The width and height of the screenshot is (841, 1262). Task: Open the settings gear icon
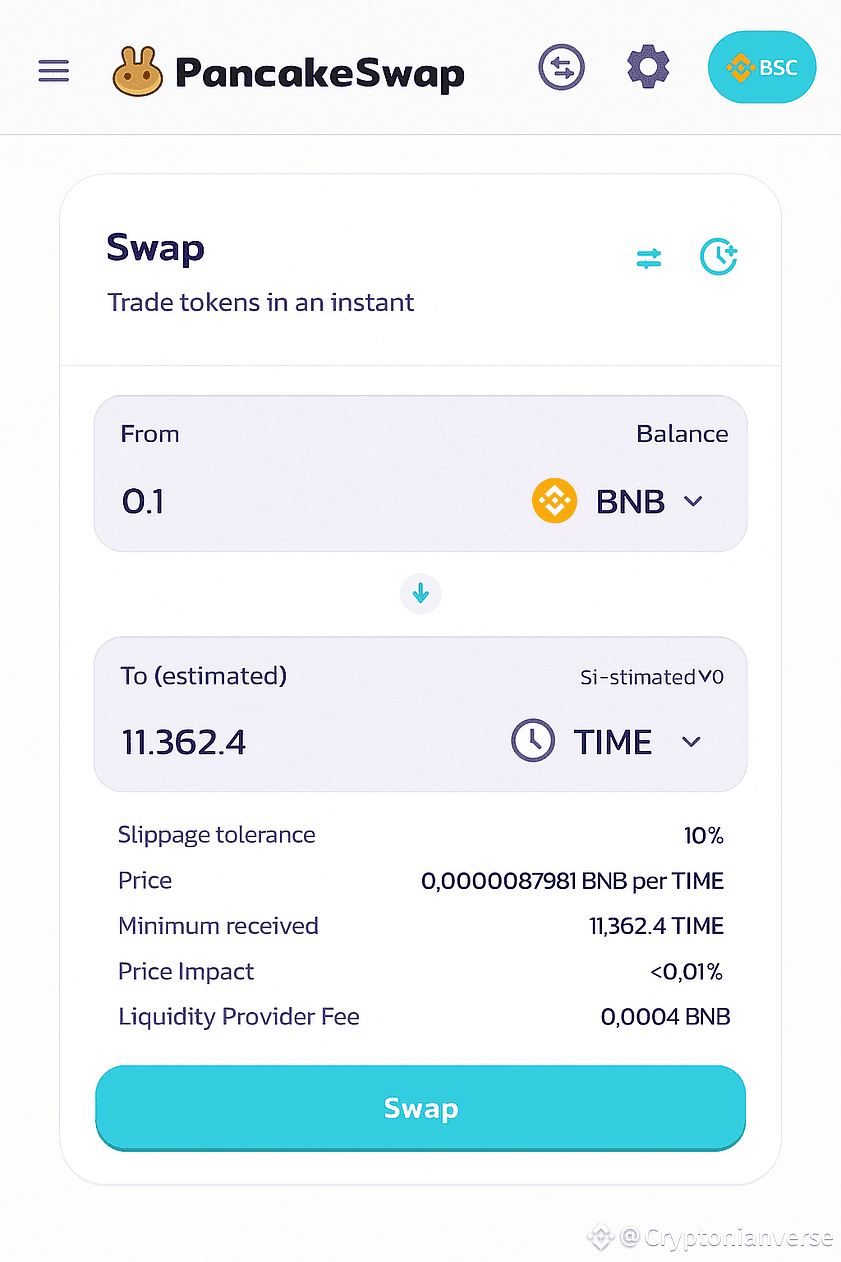click(x=648, y=68)
